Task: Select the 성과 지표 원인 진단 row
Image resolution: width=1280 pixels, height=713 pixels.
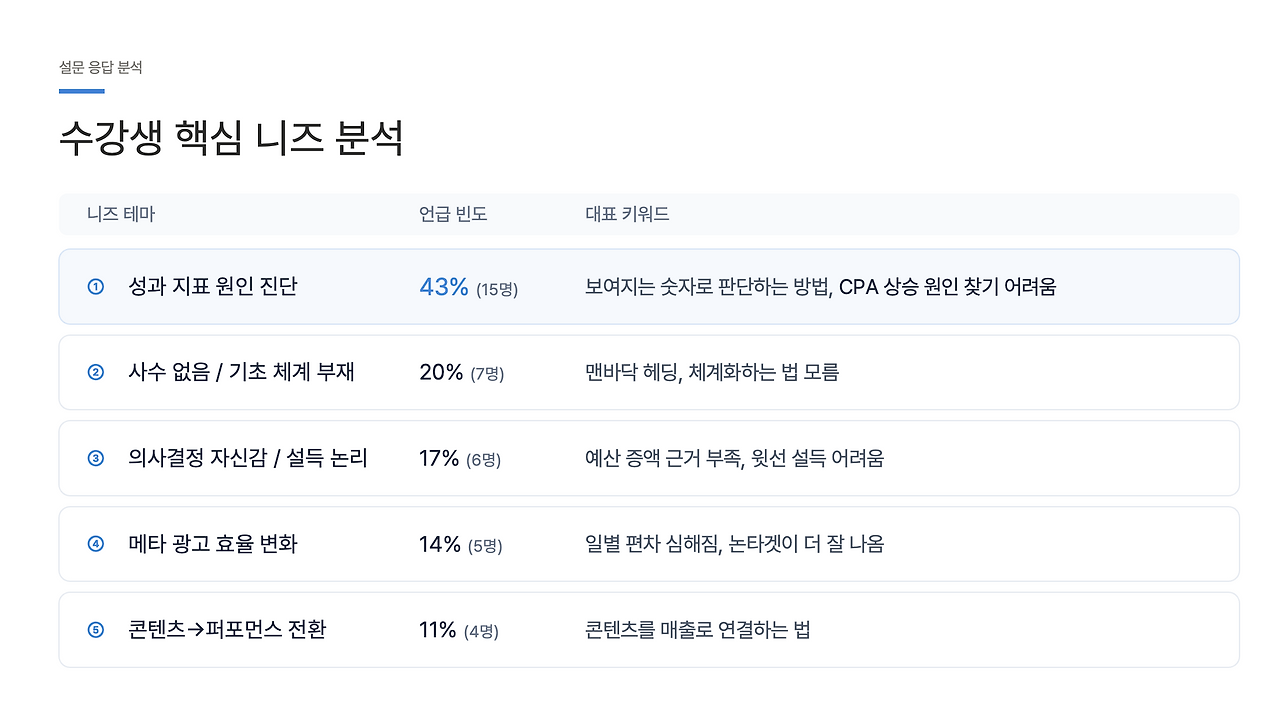Action: [x=649, y=287]
